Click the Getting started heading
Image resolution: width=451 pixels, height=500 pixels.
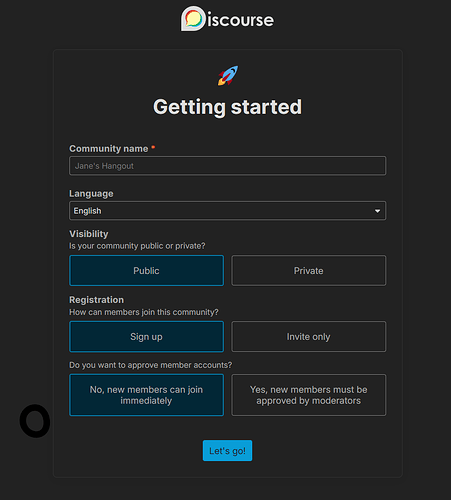point(227,107)
